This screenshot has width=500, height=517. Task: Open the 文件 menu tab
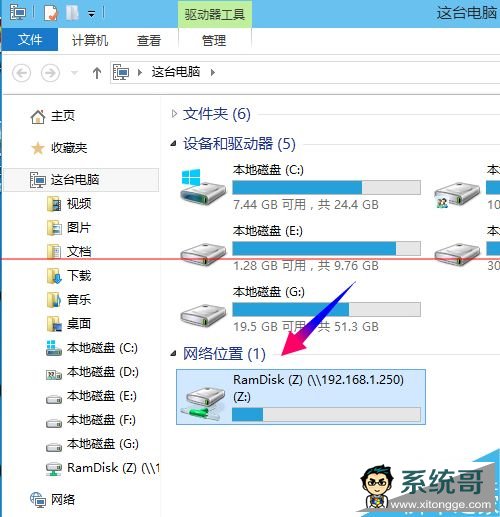click(x=30, y=40)
